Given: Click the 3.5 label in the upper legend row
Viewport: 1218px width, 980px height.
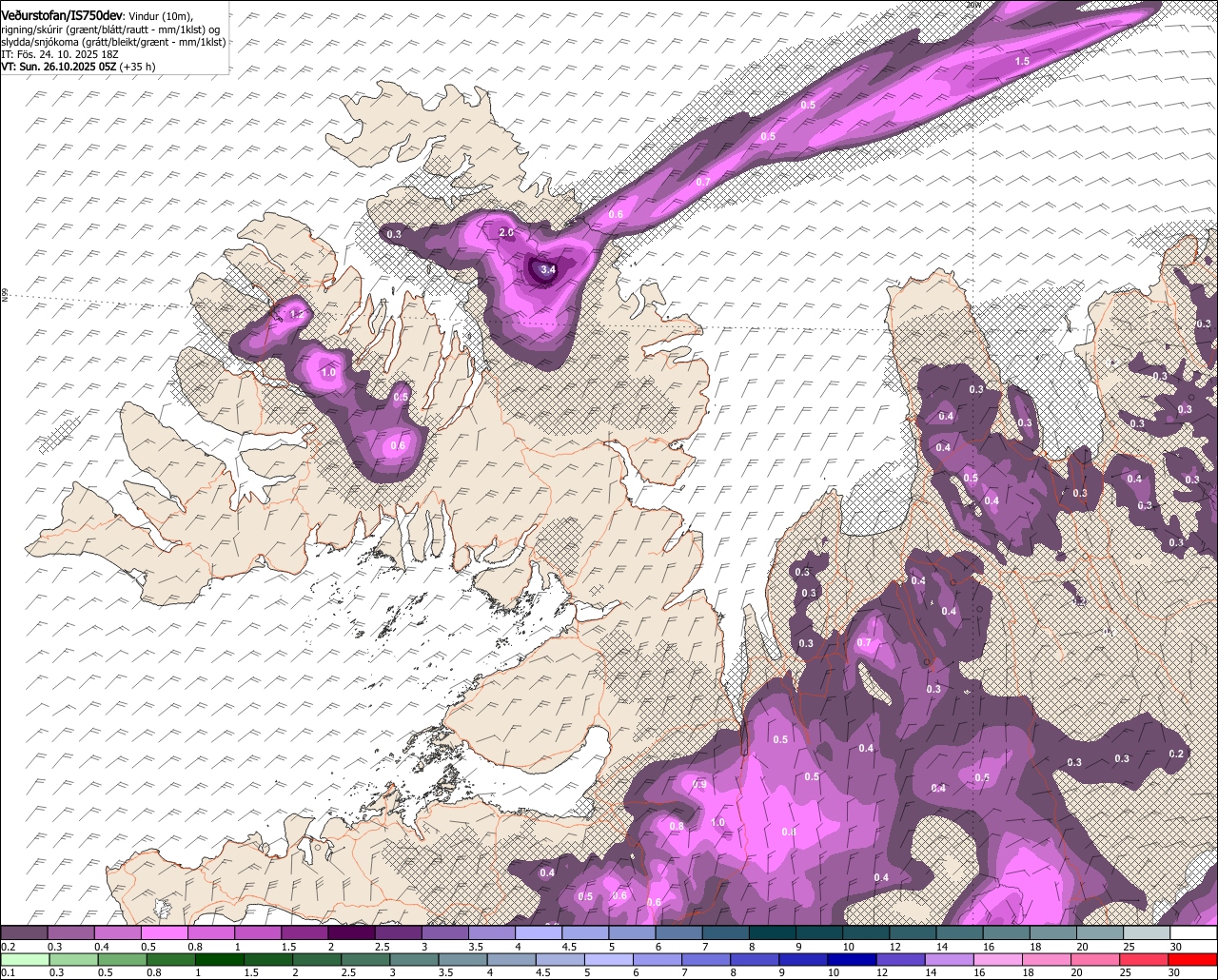Looking at the screenshot, I should tap(474, 948).
